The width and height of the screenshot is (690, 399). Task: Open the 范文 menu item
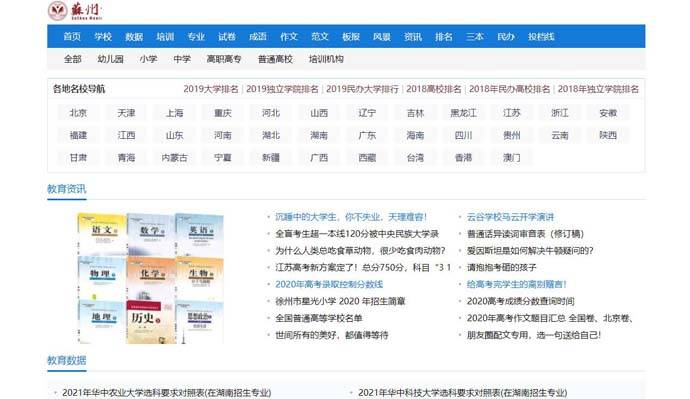pyautogui.click(x=320, y=37)
